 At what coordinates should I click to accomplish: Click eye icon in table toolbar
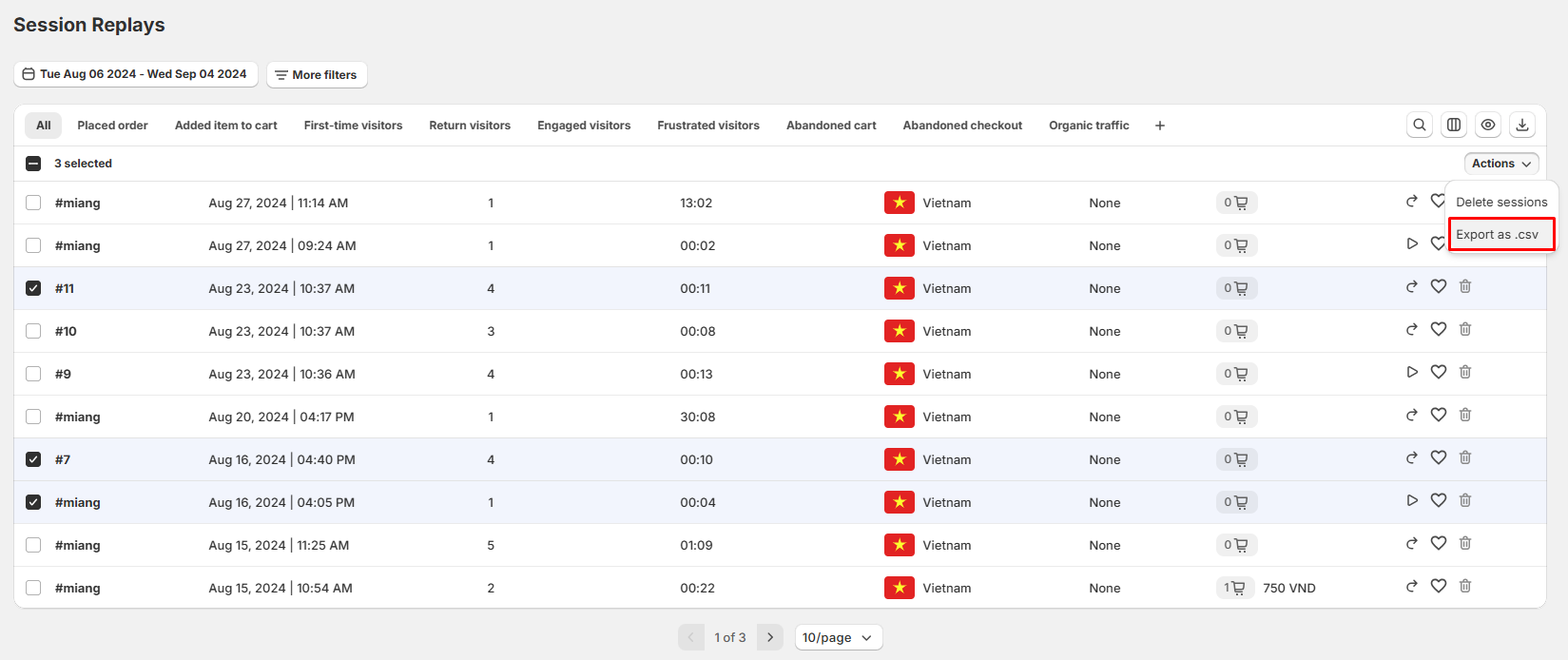coord(1488,125)
